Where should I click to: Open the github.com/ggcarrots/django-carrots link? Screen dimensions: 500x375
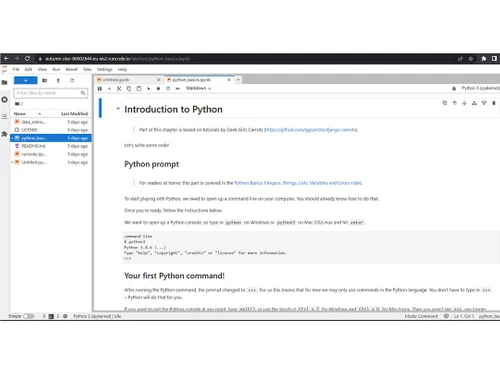pos(311,130)
